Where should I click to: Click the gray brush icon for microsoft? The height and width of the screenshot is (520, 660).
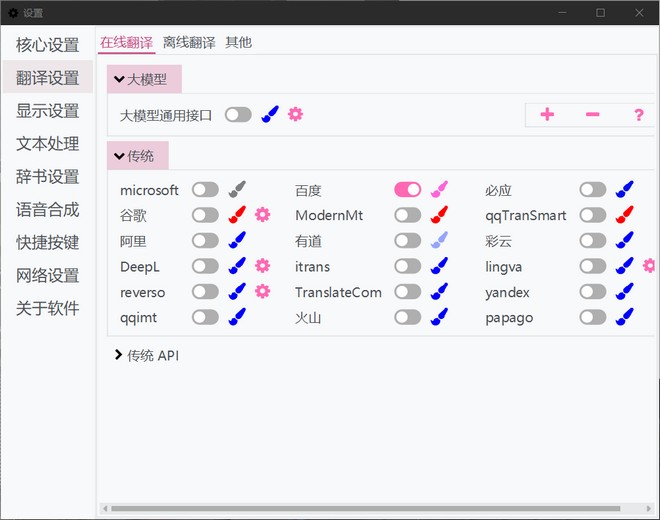tap(237, 189)
